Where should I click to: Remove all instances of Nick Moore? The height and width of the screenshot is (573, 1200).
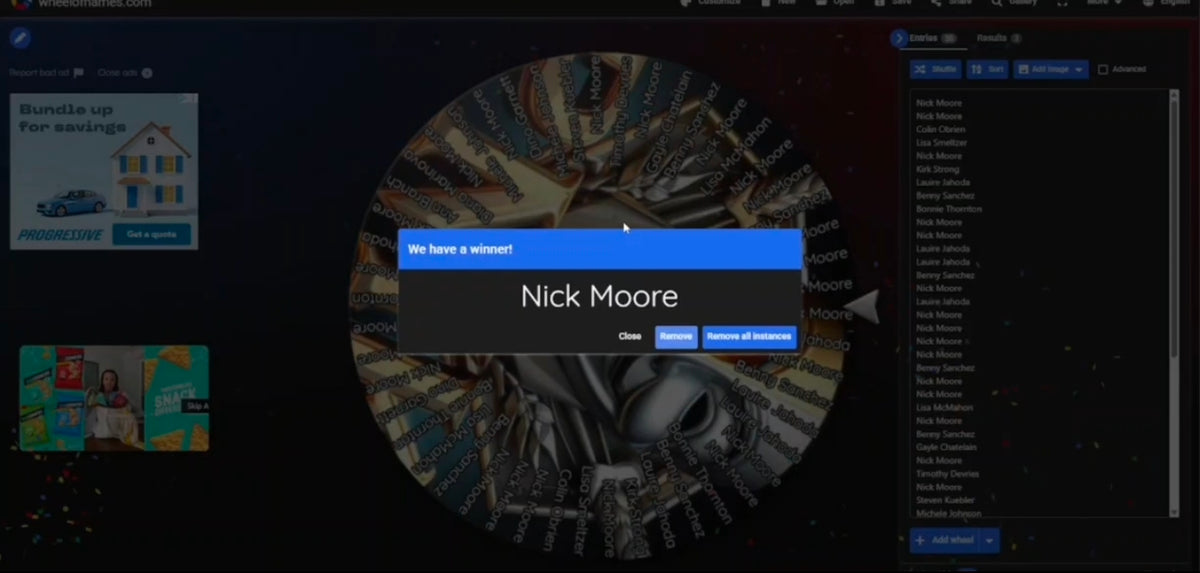pyautogui.click(x=749, y=337)
